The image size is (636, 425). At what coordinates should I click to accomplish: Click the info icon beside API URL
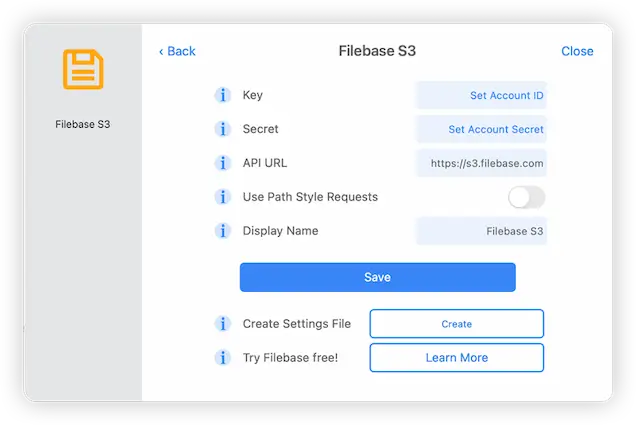click(x=223, y=163)
